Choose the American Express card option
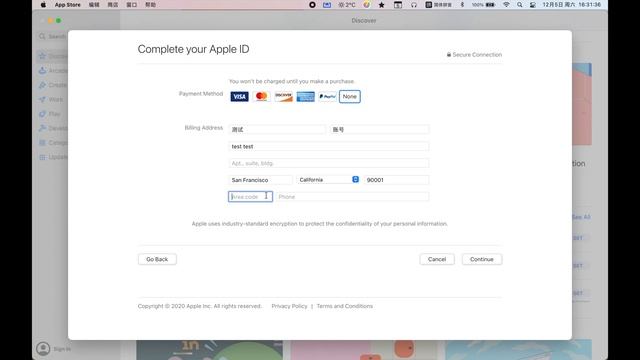Viewport: 640px width, 360px height. coord(305,96)
